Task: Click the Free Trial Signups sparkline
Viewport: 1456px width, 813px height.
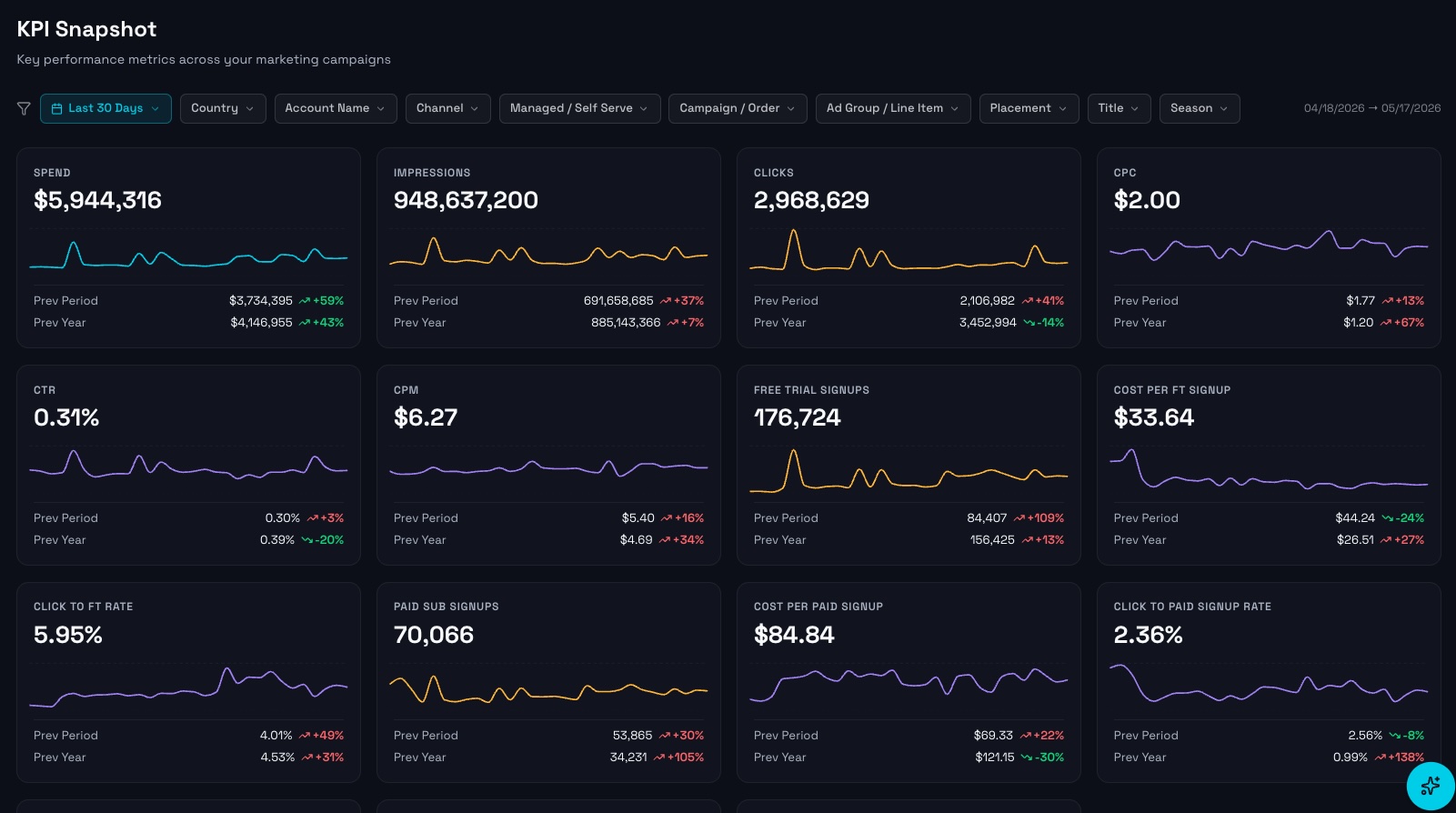Action: (x=909, y=470)
